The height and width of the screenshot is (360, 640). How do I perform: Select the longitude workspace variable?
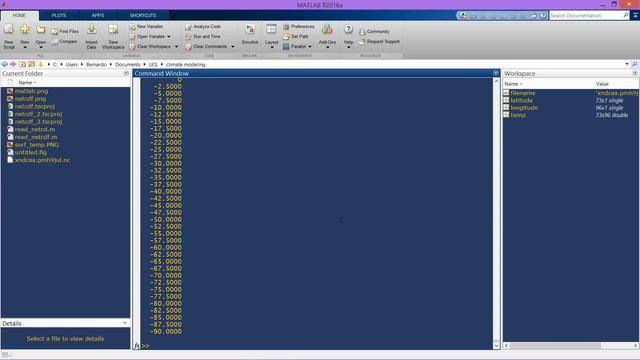click(524, 108)
